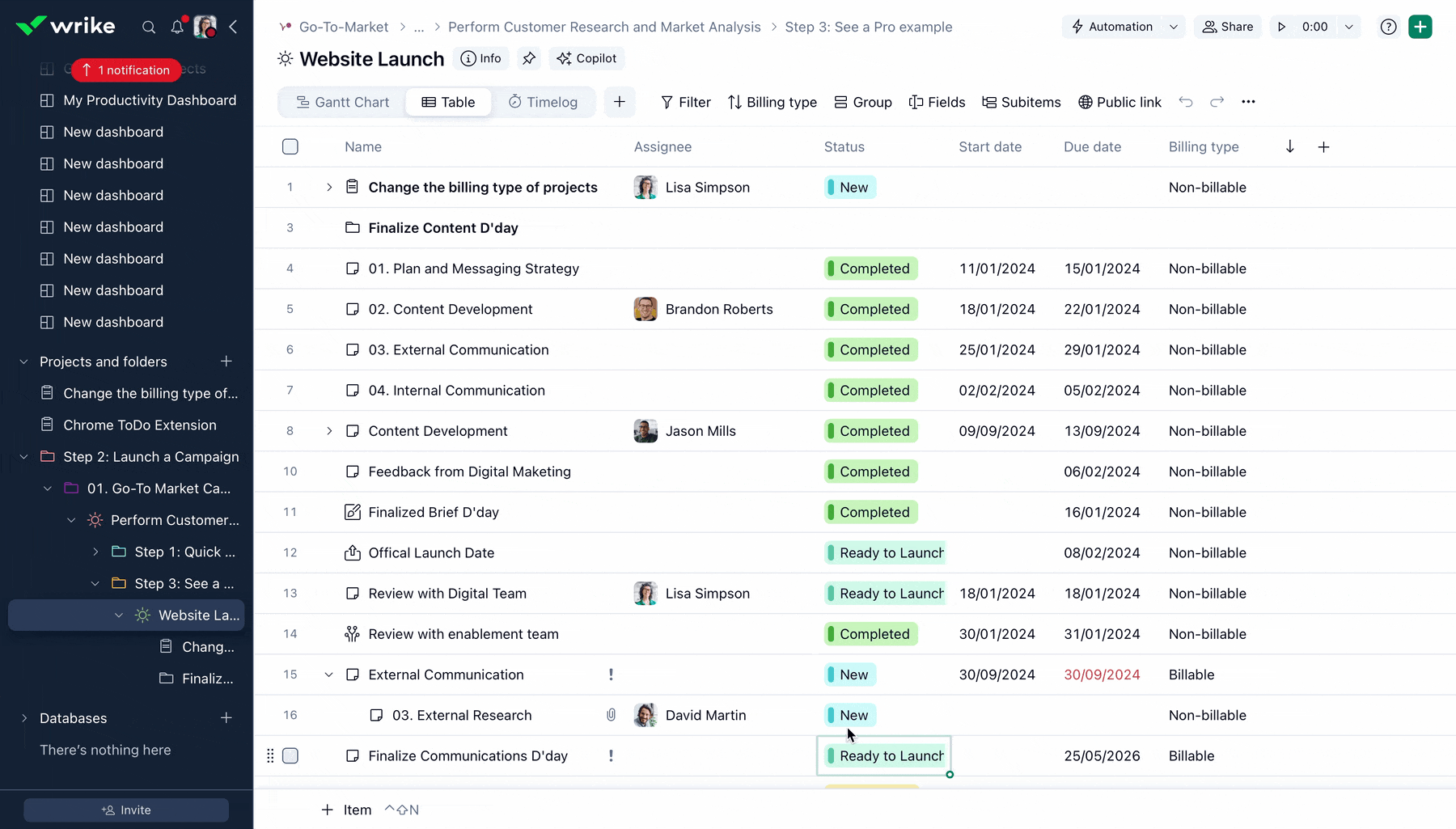This screenshot has width=1456, height=829.
Task: Click the green create plus button
Action: click(x=1420, y=27)
